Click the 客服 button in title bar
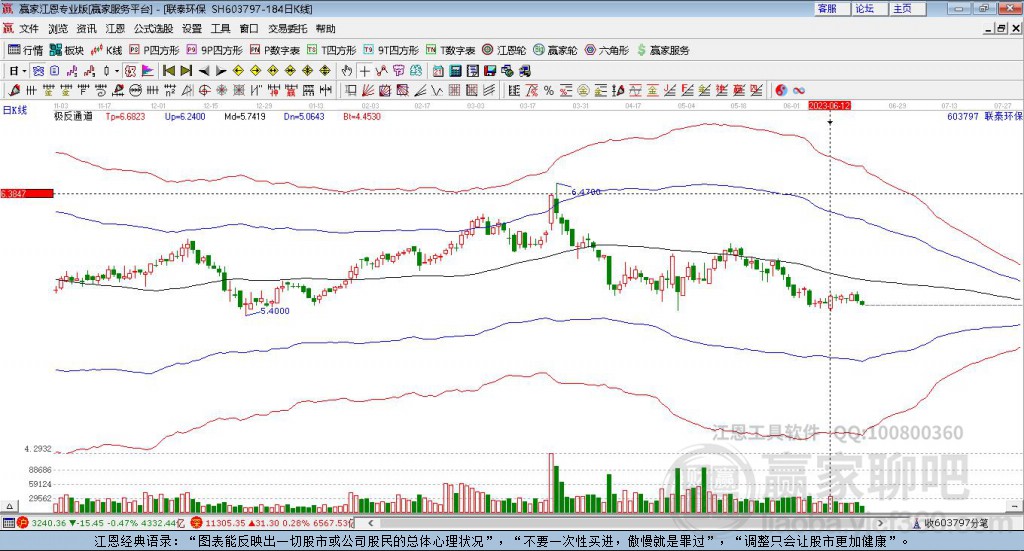Image resolution: width=1024 pixels, height=551 pixels. click(832, 8)
